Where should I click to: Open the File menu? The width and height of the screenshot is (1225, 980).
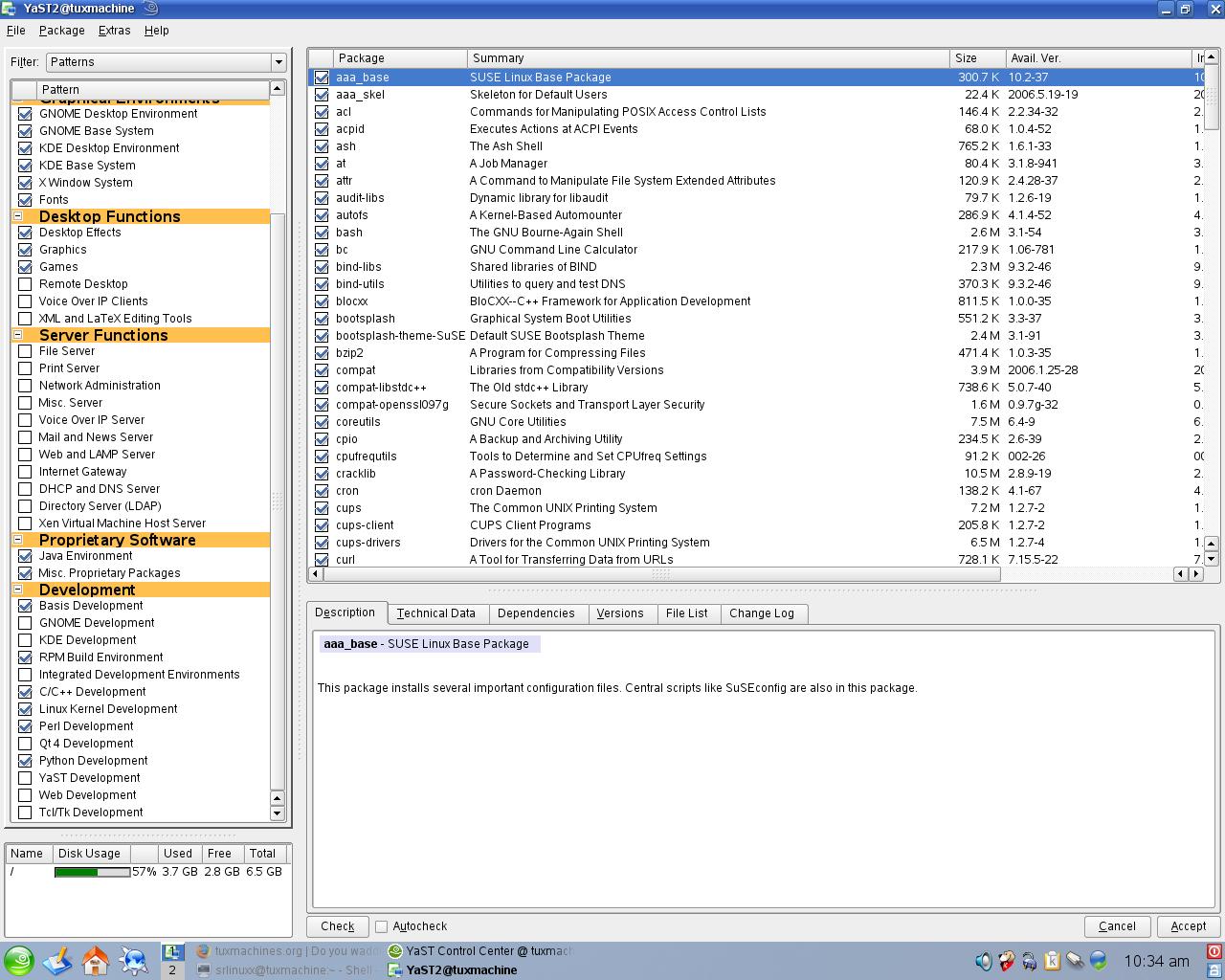coord(16,31)
